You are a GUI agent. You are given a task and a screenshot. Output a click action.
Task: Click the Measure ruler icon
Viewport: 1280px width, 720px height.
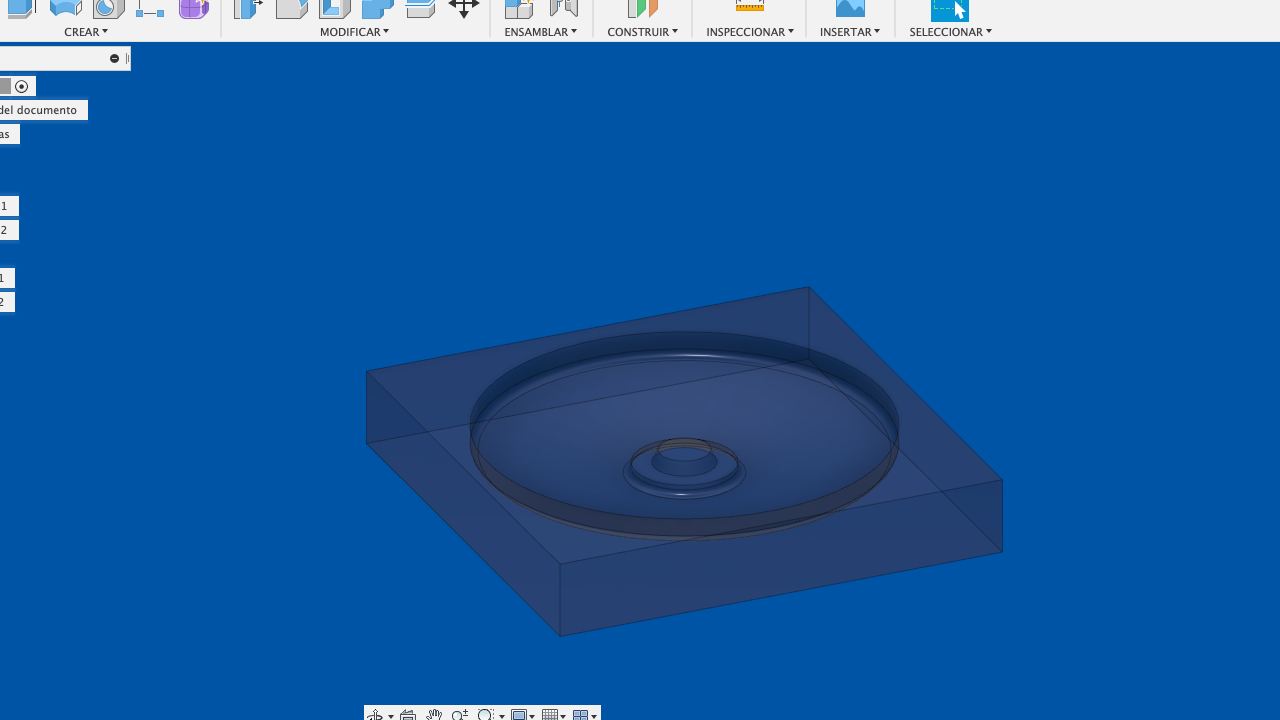749,7
